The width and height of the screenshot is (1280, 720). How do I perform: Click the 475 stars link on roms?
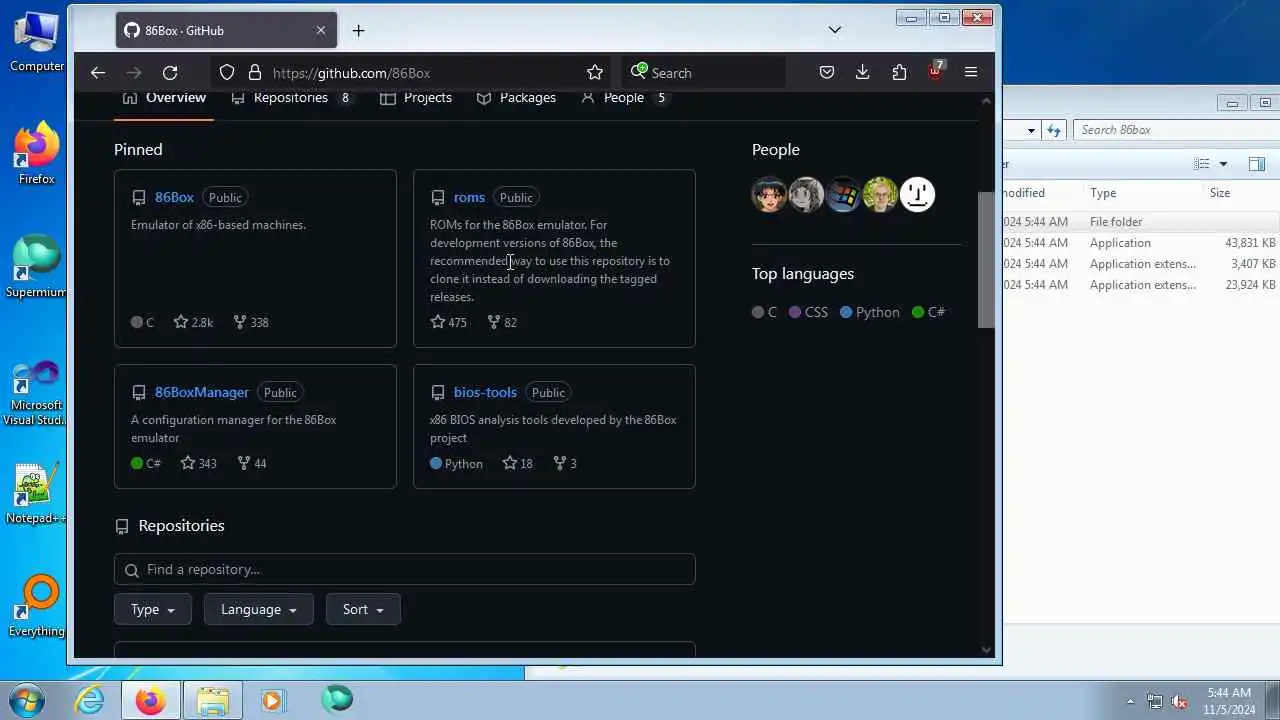click(x=448, y=322)
